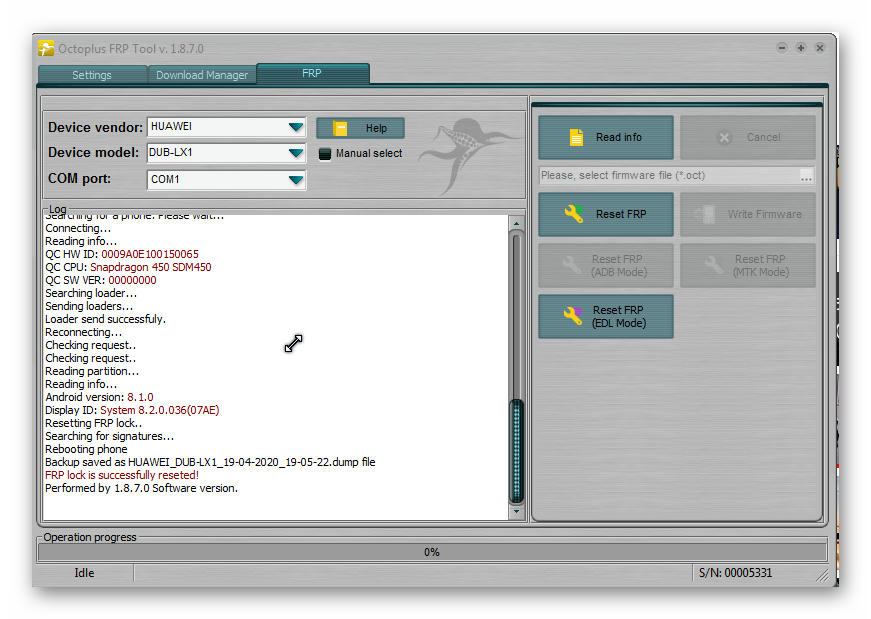This screenshot has height=619, width=871.
Task: Click the firmware file path field
Action: [668, 176]
